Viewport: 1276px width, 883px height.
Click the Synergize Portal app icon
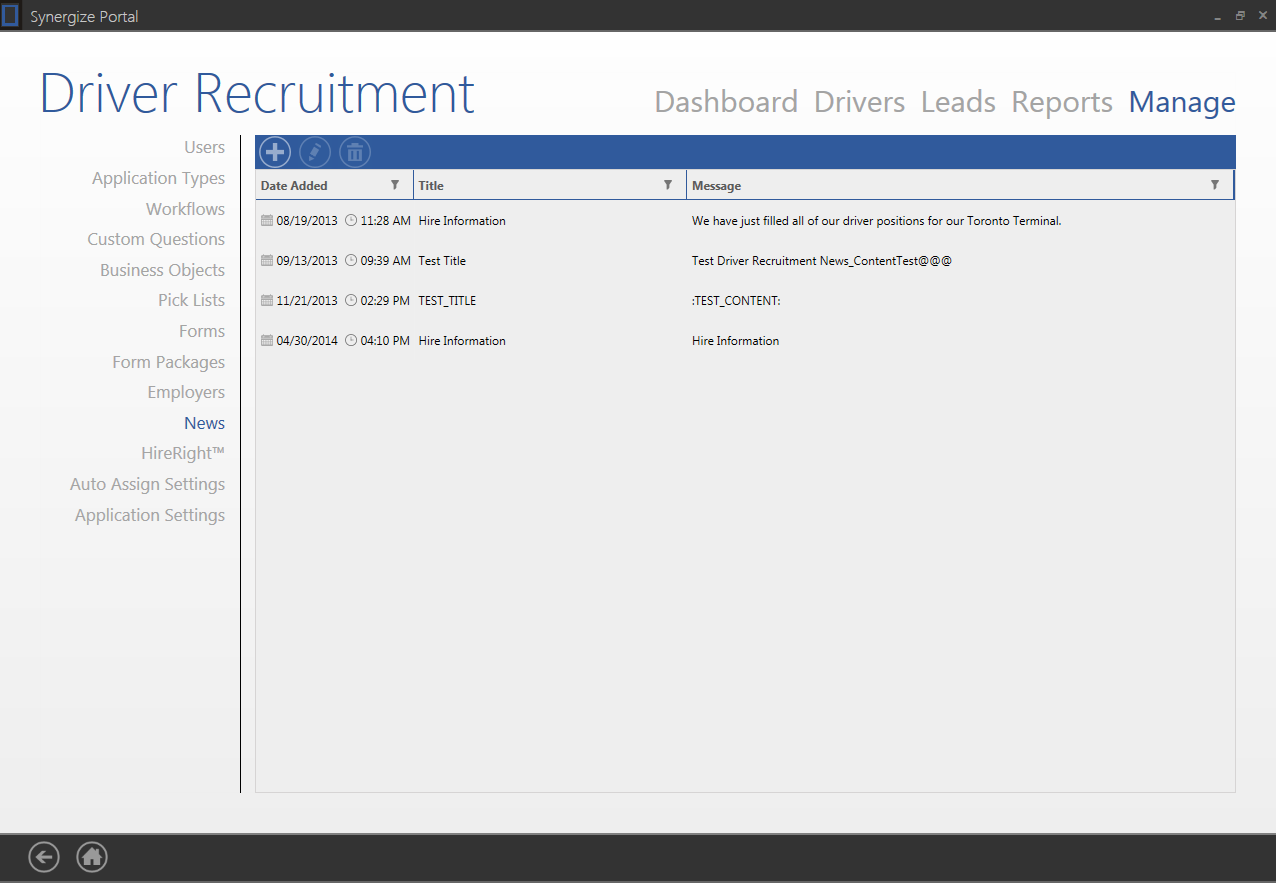click(x=10, y=16)
